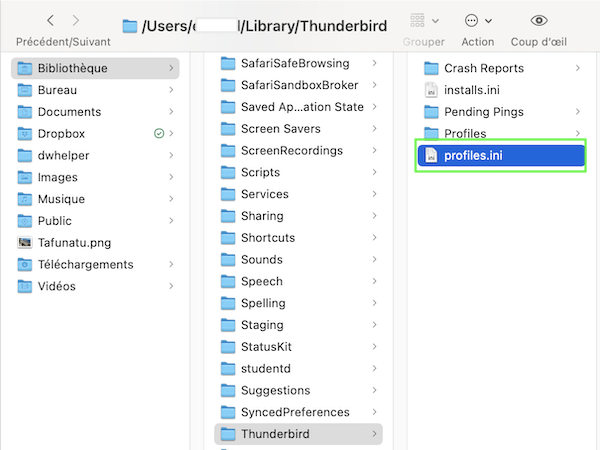Viewport: 600px width, 450px height.
Task: Select the Sounds folder icon
Action: [228, 259]
